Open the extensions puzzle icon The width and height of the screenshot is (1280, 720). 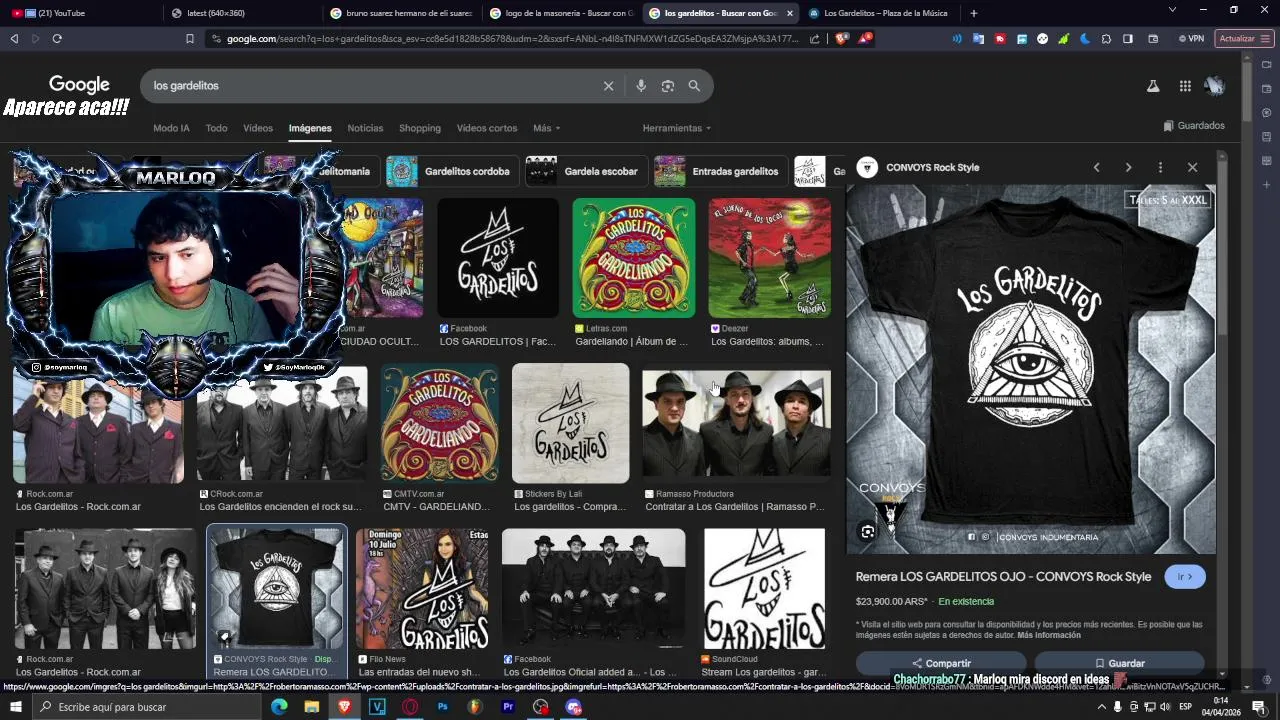tap(1106, 39)
